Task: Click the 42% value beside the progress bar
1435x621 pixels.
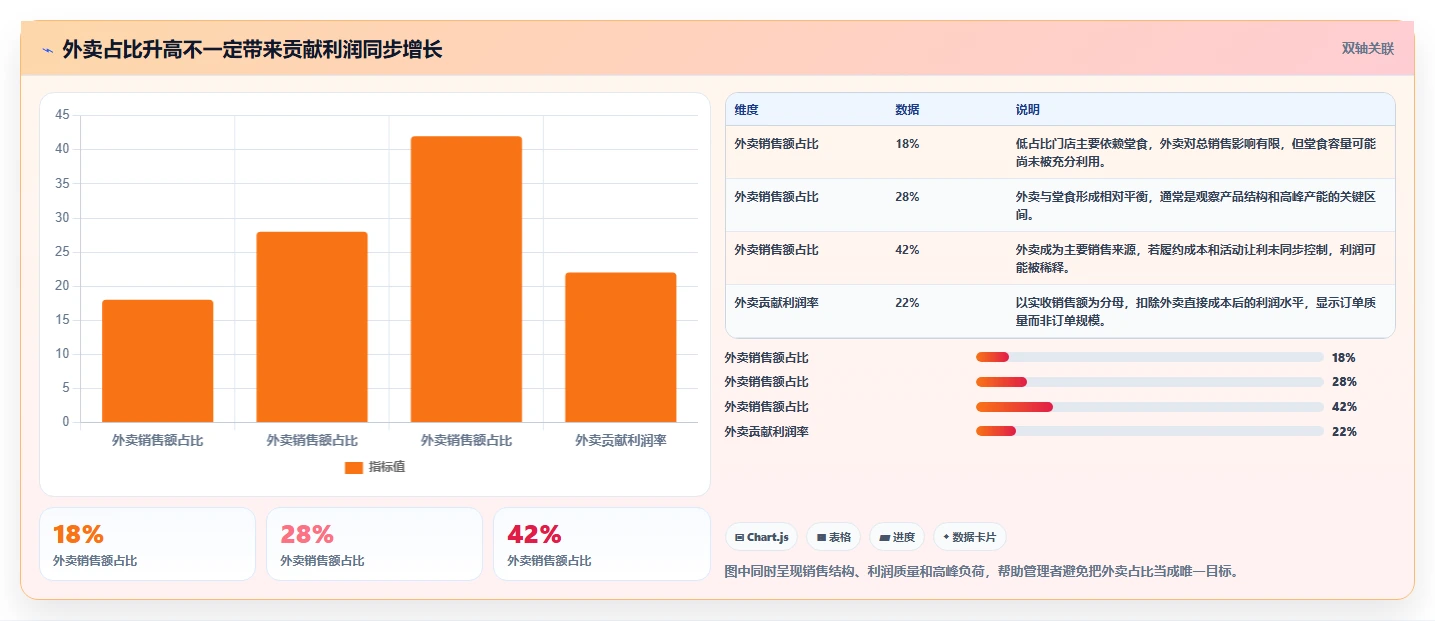Action: click(x=1344, y=407)
